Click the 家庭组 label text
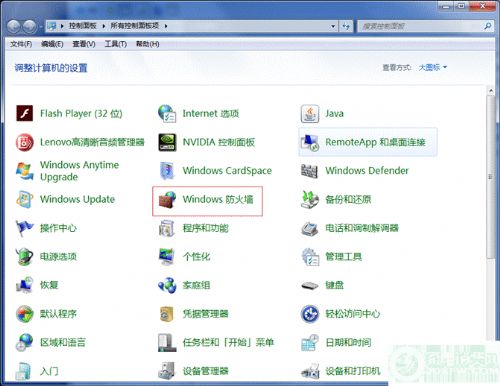 pos(196,285)
